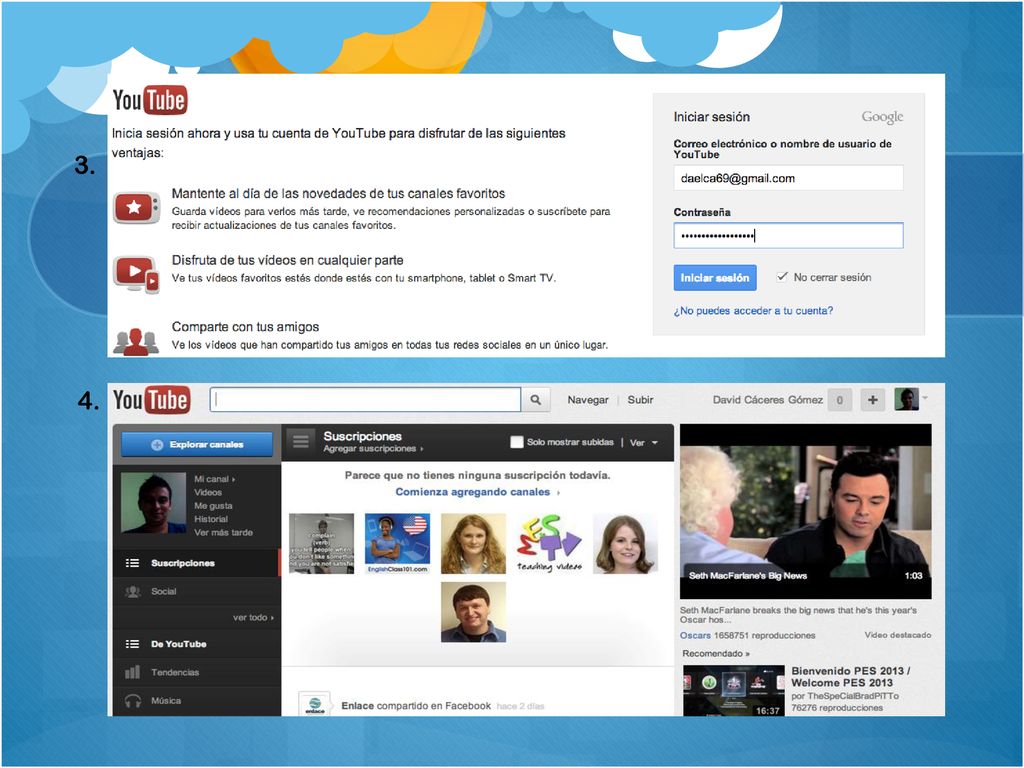Click the red star TV channels icon
The width and height of the screenshot is (1024, 768).
pyautogui.click(x=136, y=208)
